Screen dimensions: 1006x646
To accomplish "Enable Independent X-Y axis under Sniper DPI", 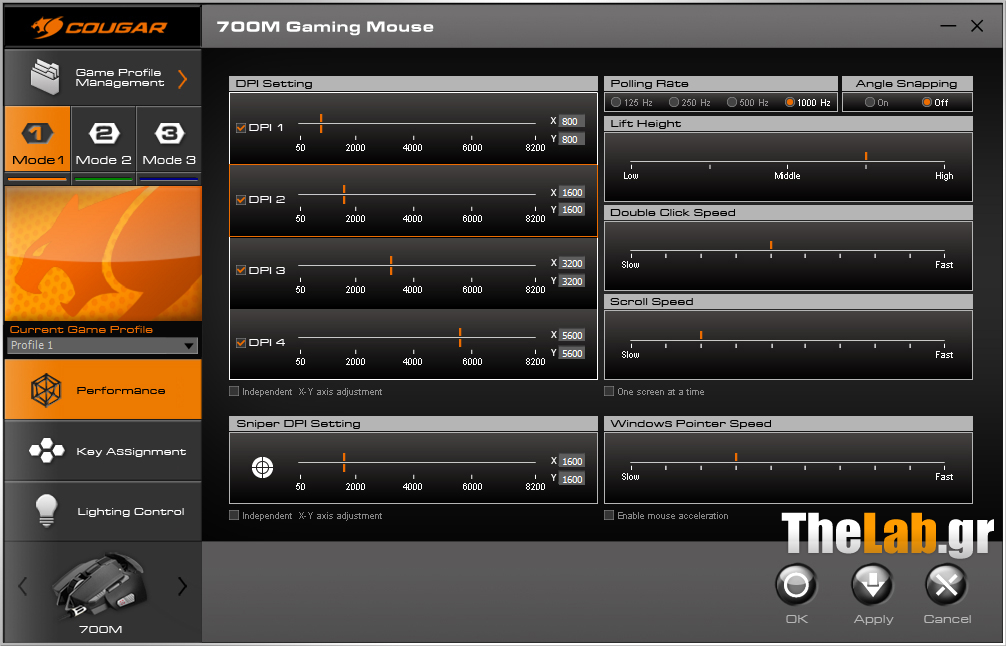I will 234,515.
